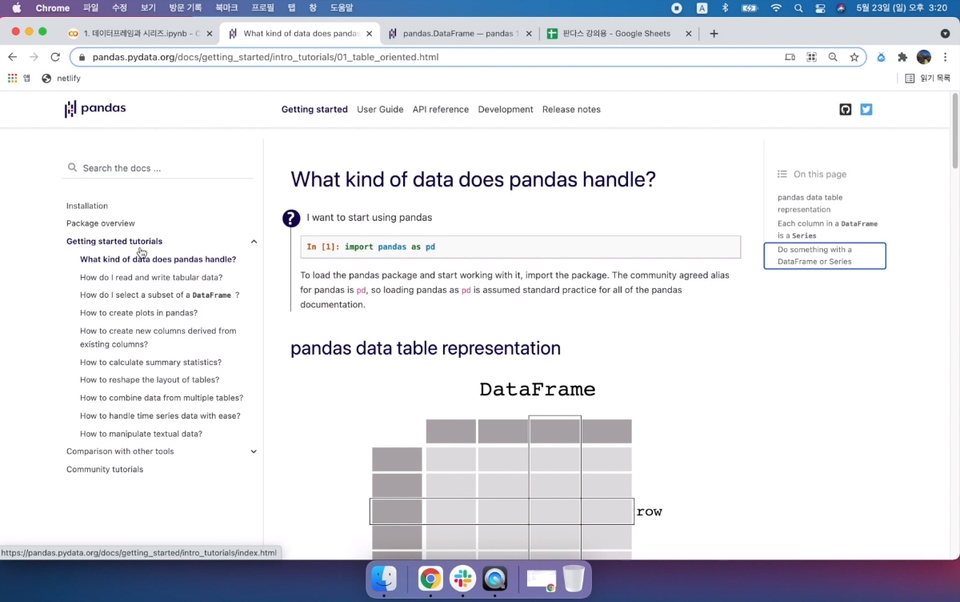Click the page's vertical scrollbar
The width and height of the screenshot is (960, 602).
pyautogui.click(x=955, y=130)
